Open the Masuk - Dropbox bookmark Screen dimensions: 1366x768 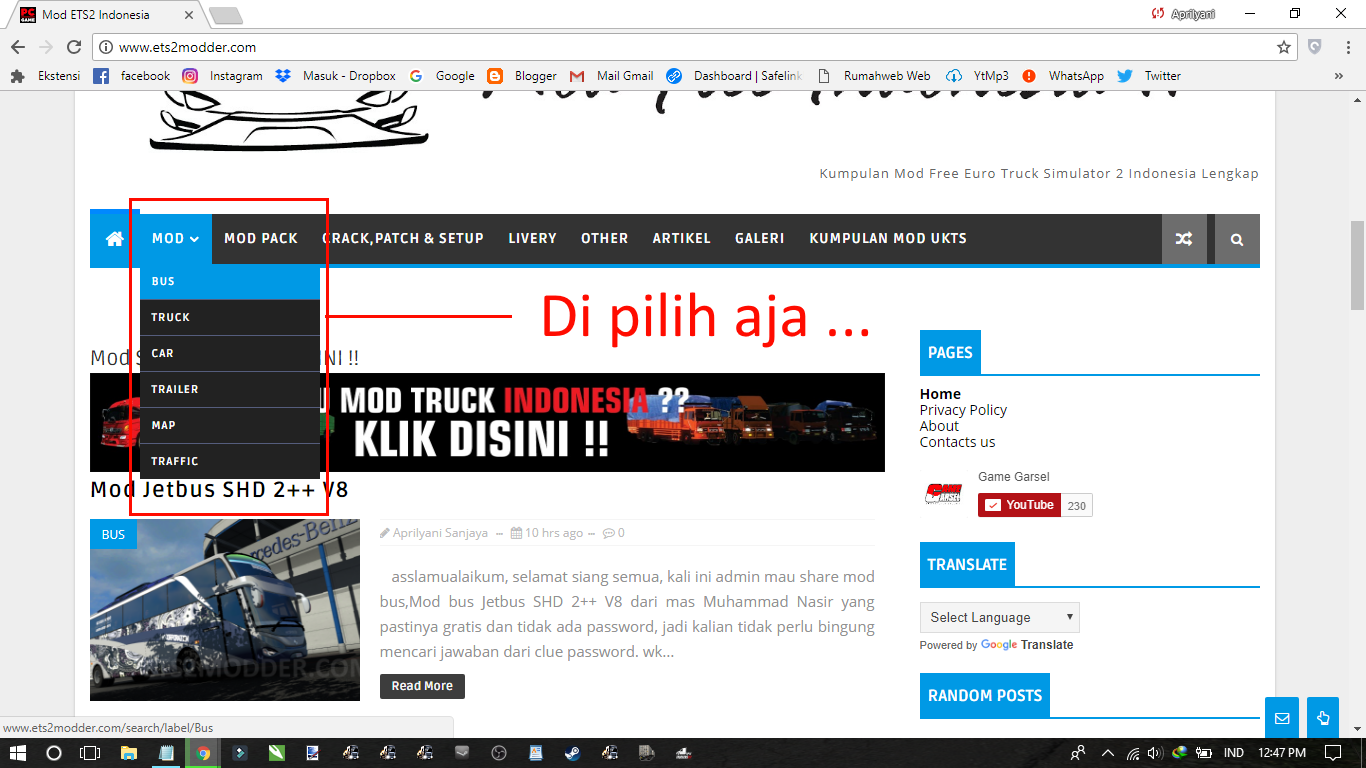coord(336,76)
